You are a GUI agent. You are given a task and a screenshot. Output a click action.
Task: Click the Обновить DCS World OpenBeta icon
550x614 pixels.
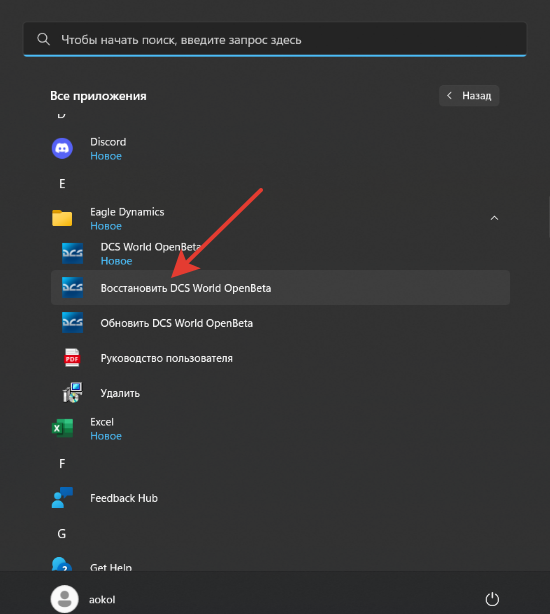pyautogui.click(x=72, y=323)
